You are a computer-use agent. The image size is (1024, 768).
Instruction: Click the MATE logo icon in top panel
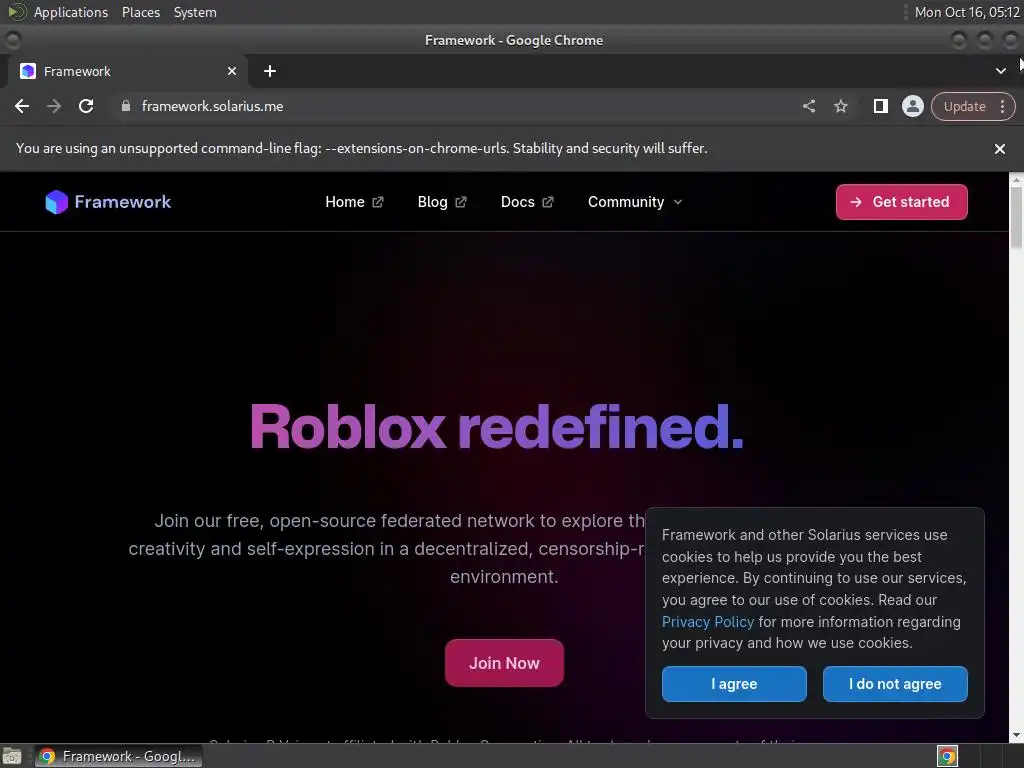click(16, 12)
